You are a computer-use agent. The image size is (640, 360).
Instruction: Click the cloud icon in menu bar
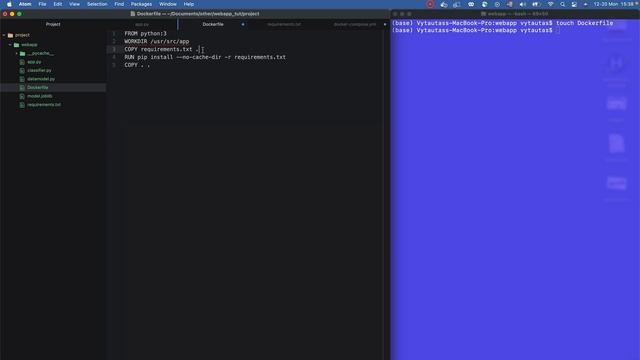[444, 4]
